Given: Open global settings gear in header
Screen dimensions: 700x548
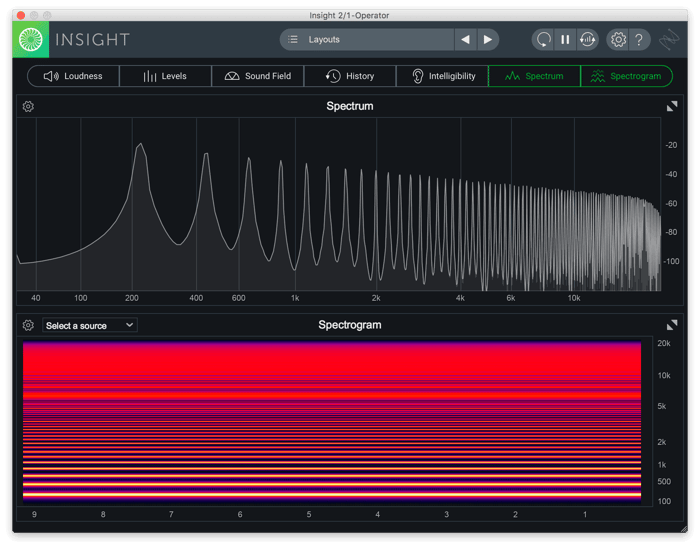Looking at the screenshot, I should click(x=618, y=40).
